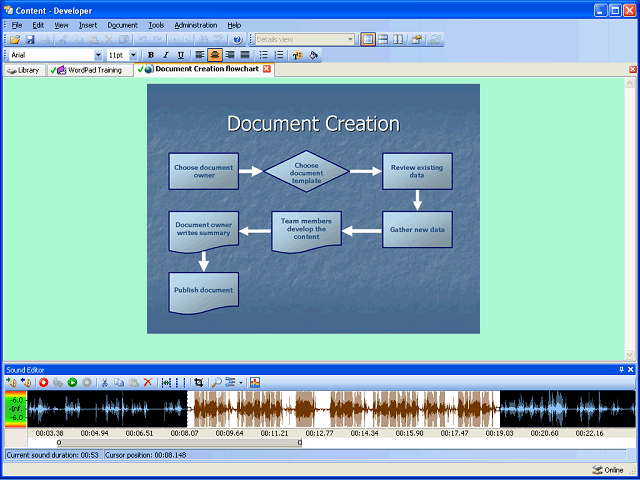The image size is (640, 480).
Task: Switch to the horizontal split layout
Action: 383,40
